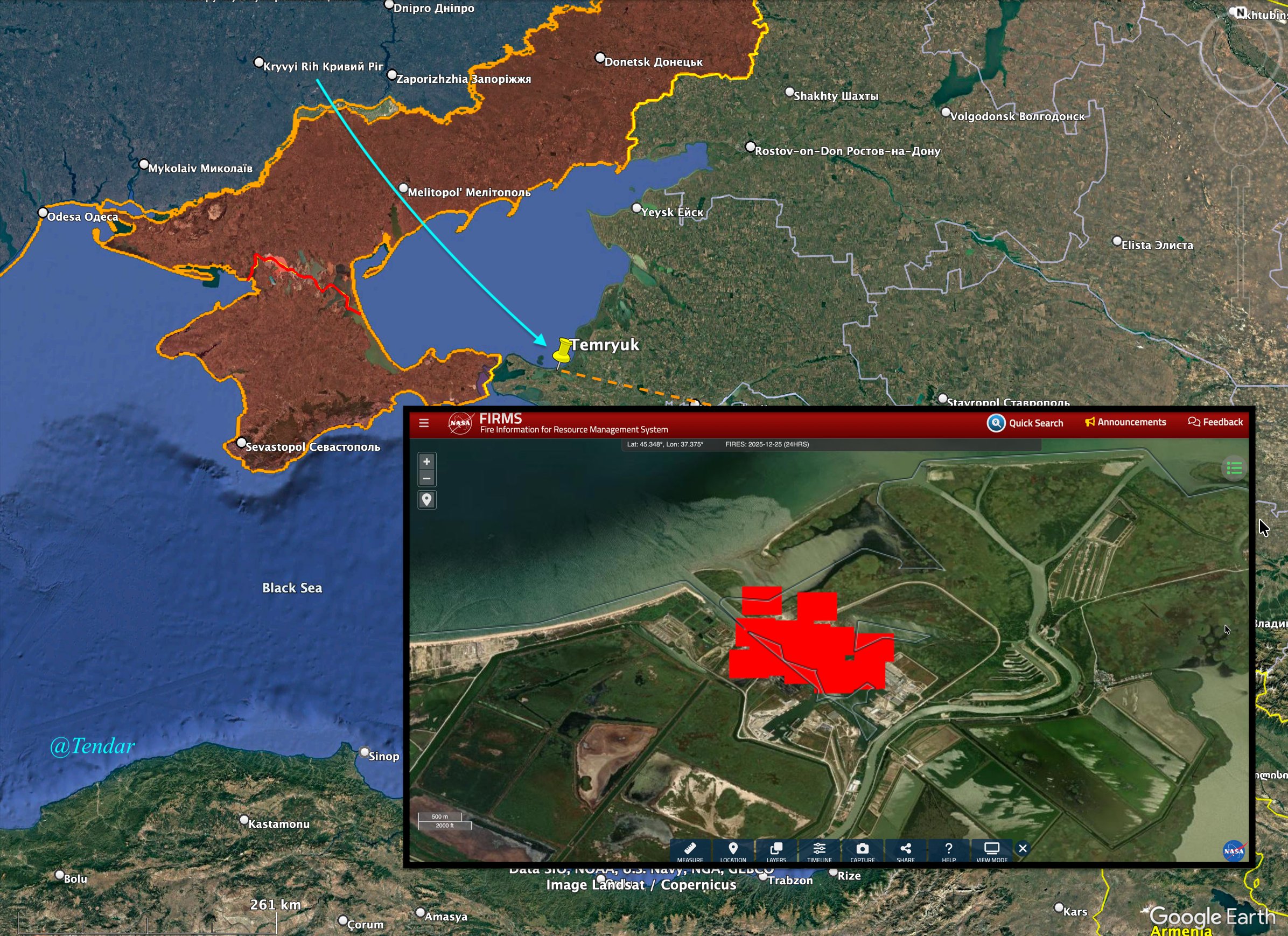Click the Capture camera tool
The image size is (1288, 936).
(862, 851)
